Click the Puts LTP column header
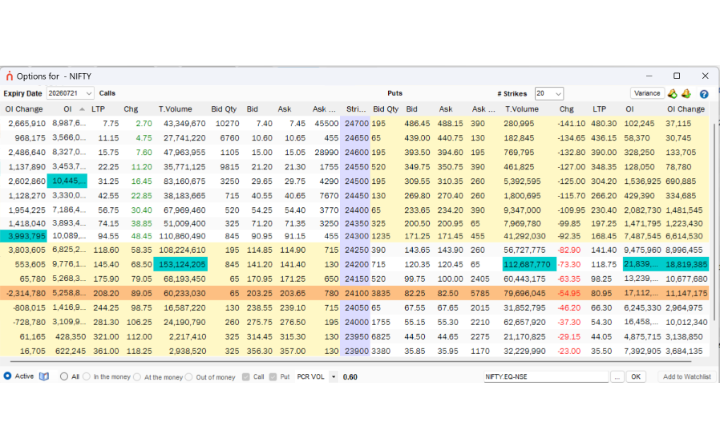The image size is (720, 448). click(x=599, y=109)
